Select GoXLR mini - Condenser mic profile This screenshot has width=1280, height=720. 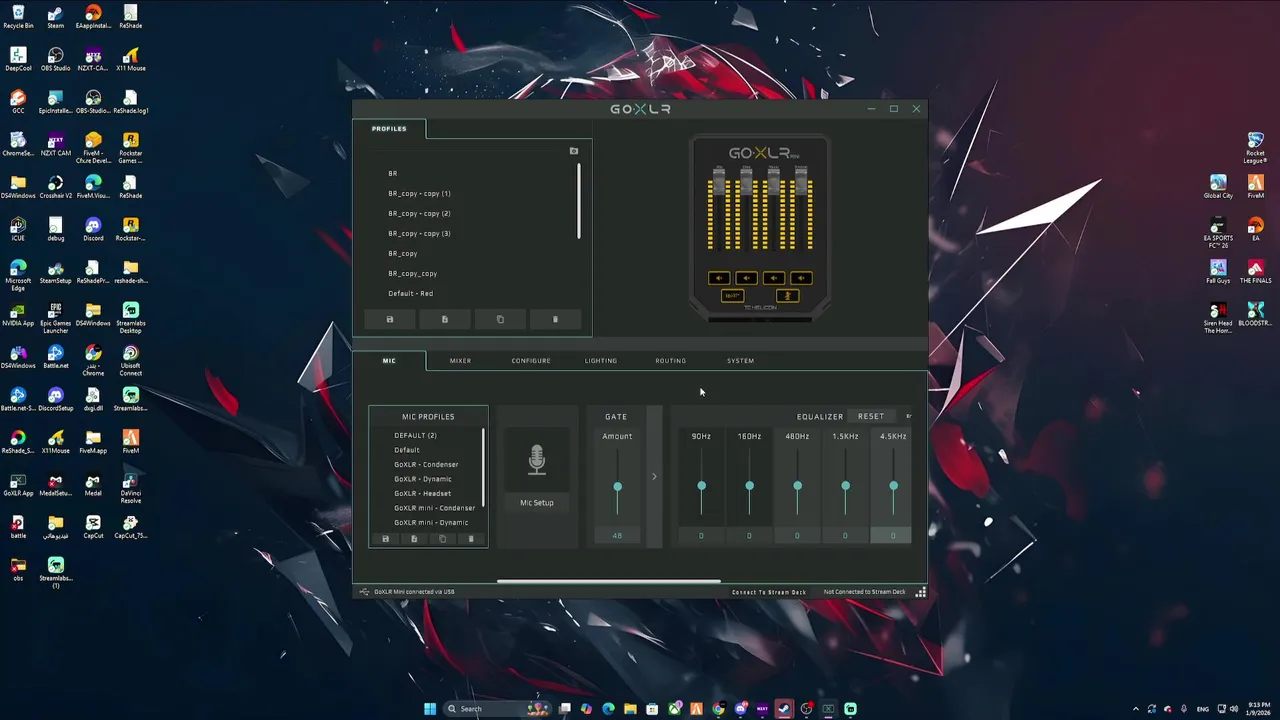[x=435, y=508]
